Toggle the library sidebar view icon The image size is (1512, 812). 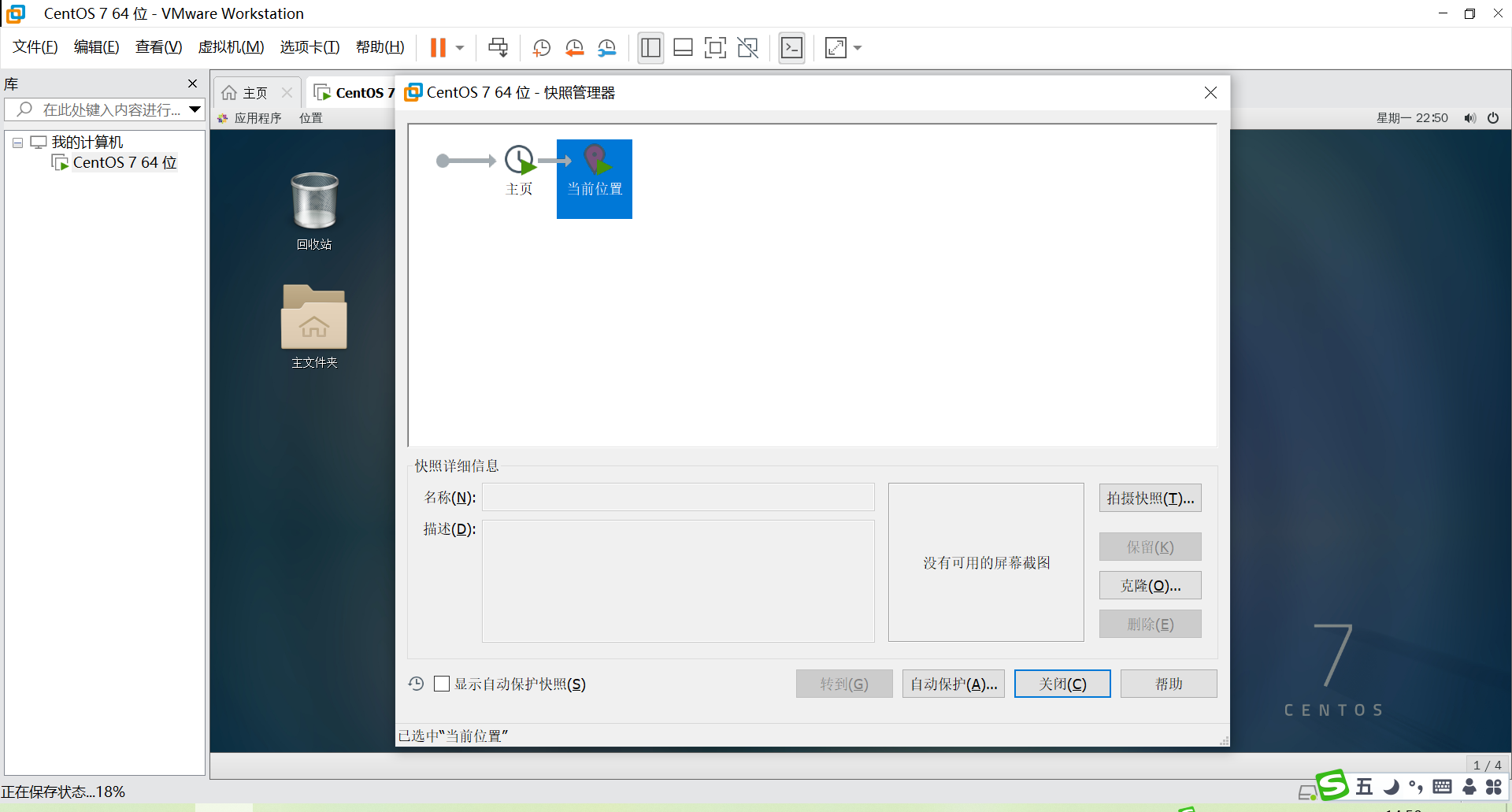[x=650, y=48]
